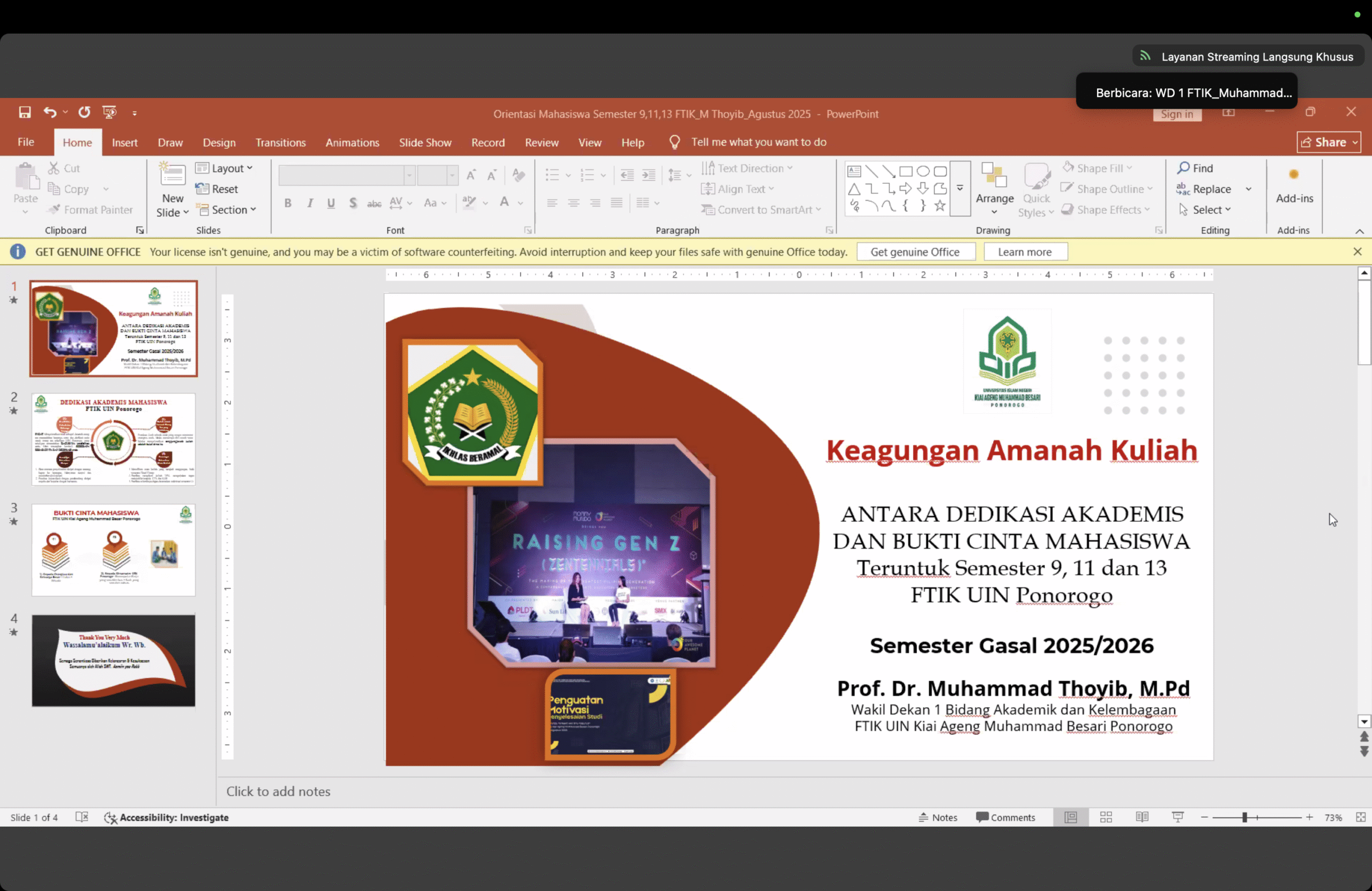Toggle text Shadow formatting
Viewport: 1372px width, 891px height.
(353, 203)
